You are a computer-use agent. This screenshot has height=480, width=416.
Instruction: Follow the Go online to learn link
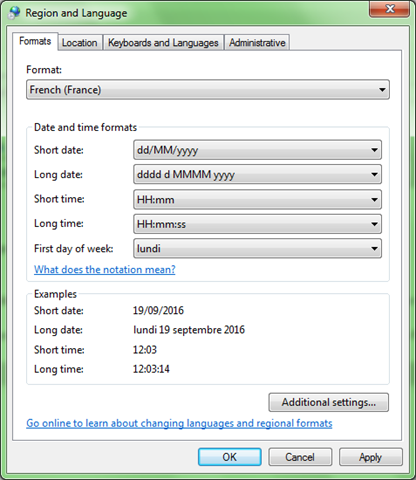(179, 423)
